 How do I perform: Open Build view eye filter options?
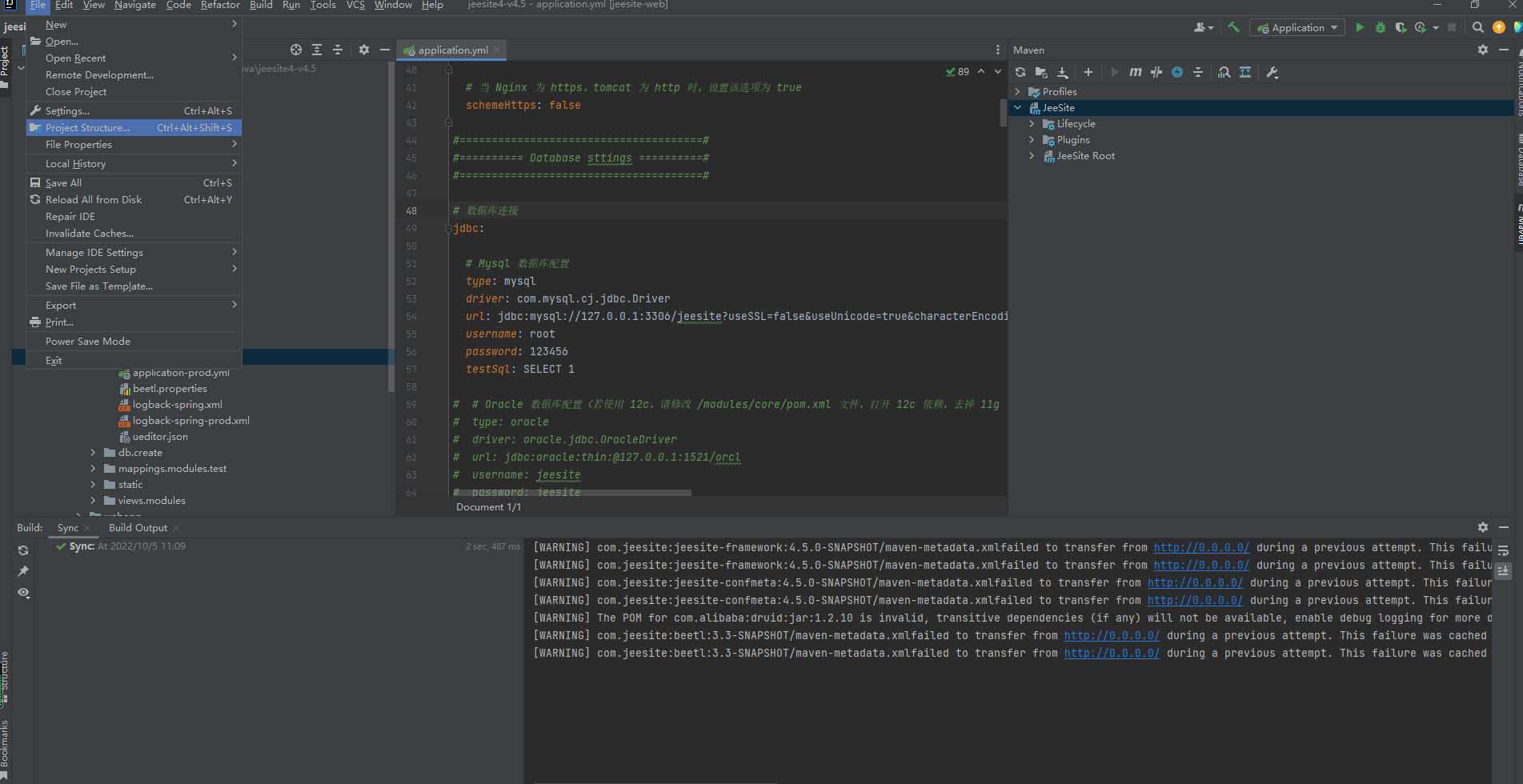coord(23,593)
